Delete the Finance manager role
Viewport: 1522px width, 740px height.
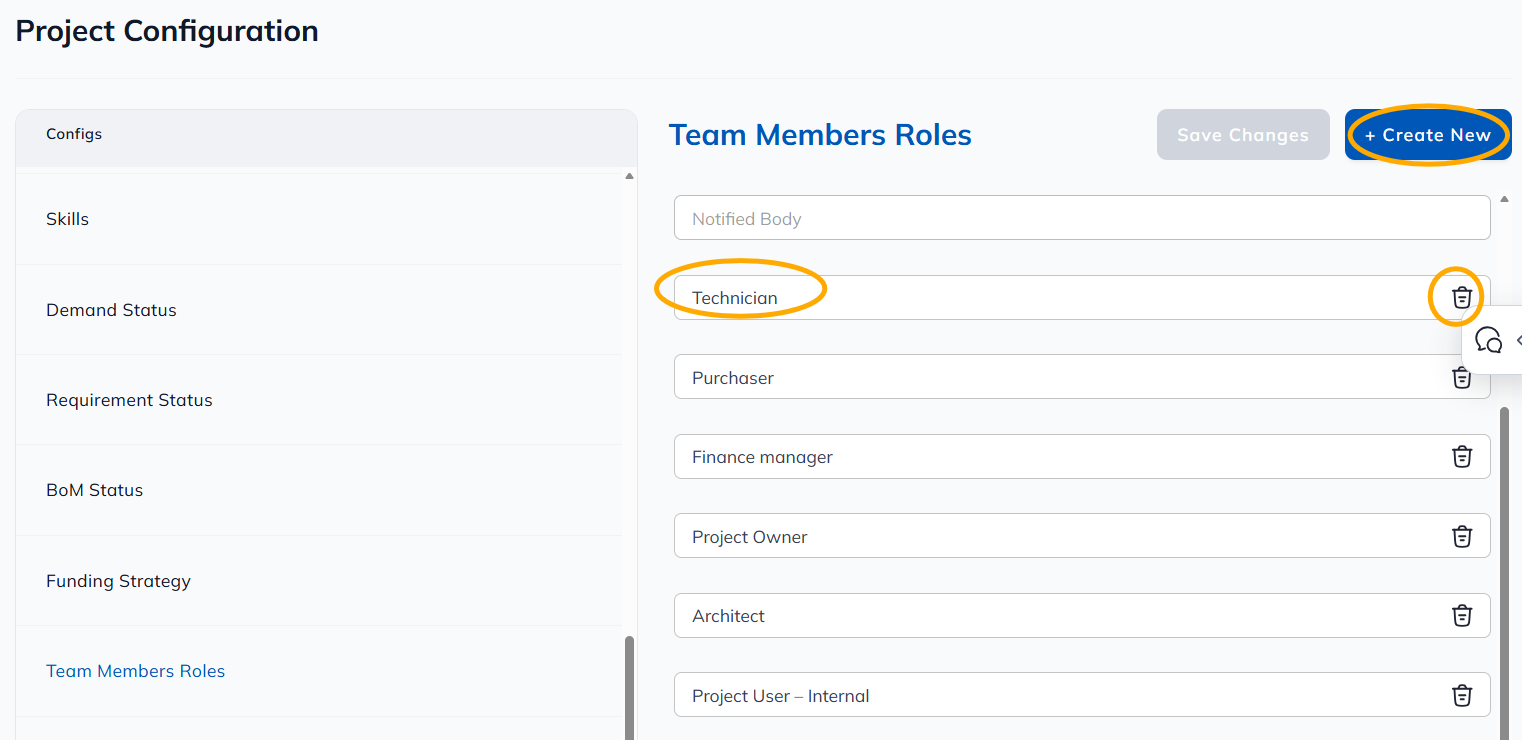point(1462,456)
